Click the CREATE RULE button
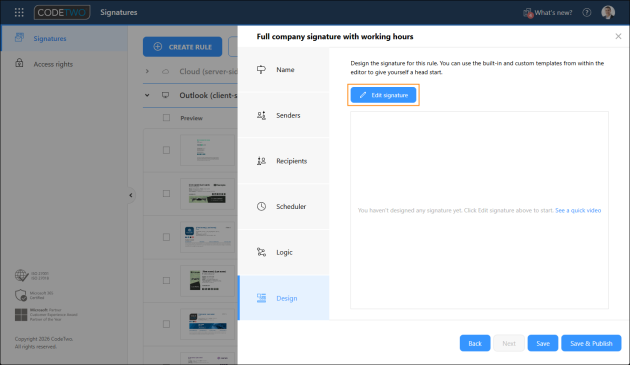Screen dimensions: 630x365 tap(182, 47)
